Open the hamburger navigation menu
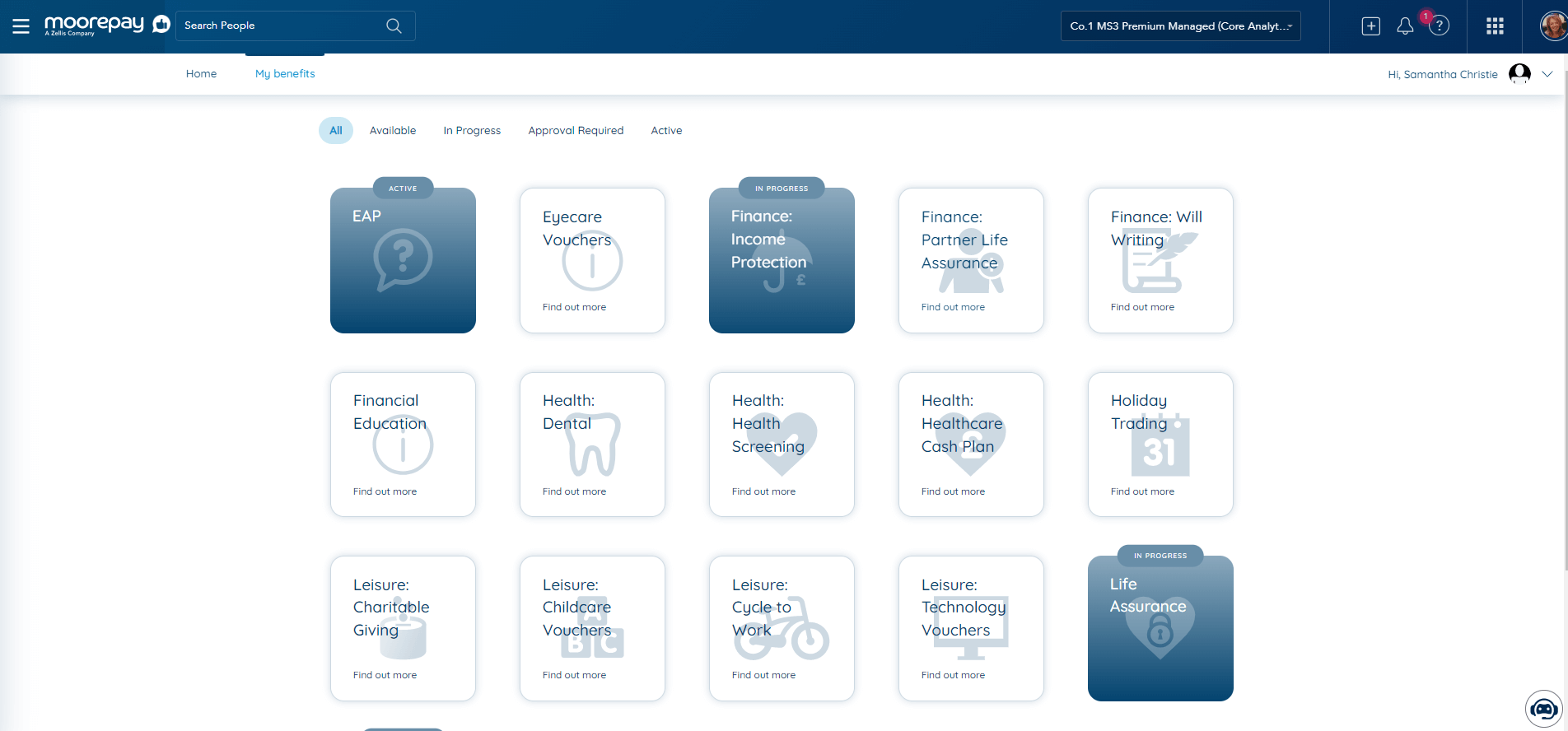The height and width of the screenshot is (731, 1568). [21, 26]
